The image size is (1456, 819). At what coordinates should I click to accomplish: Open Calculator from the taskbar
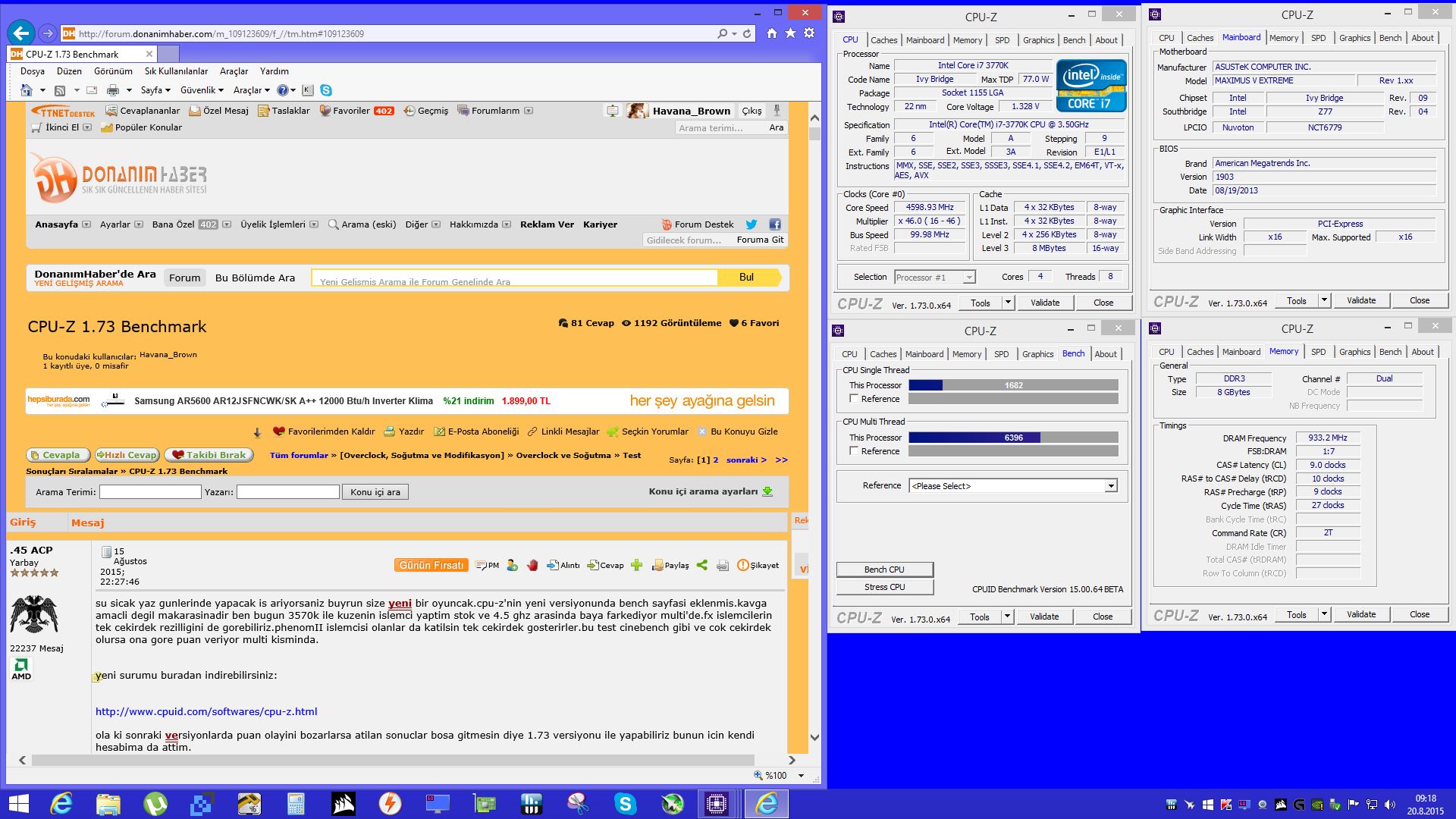pos(296,803)
